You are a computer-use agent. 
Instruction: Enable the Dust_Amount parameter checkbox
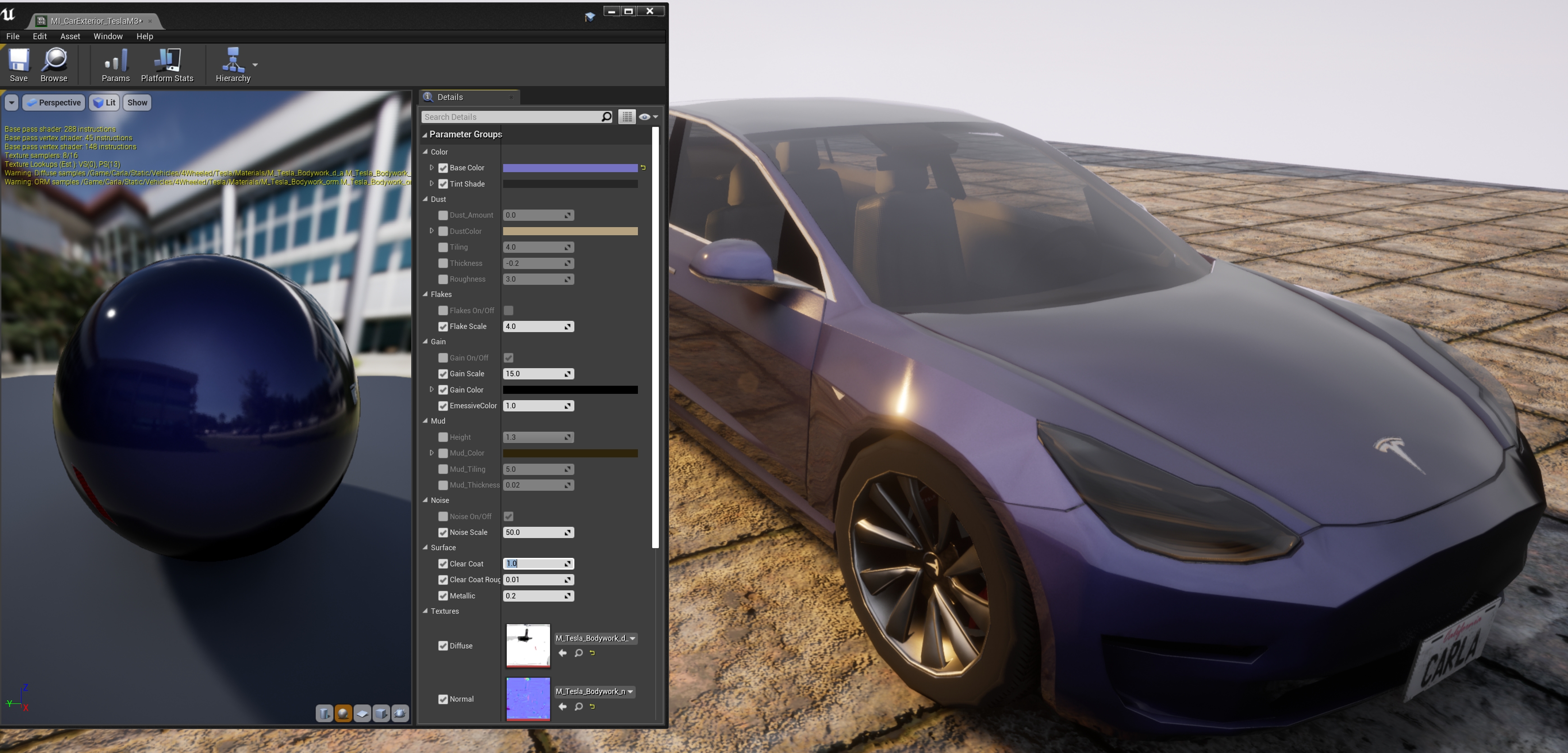tap(443, 215)
